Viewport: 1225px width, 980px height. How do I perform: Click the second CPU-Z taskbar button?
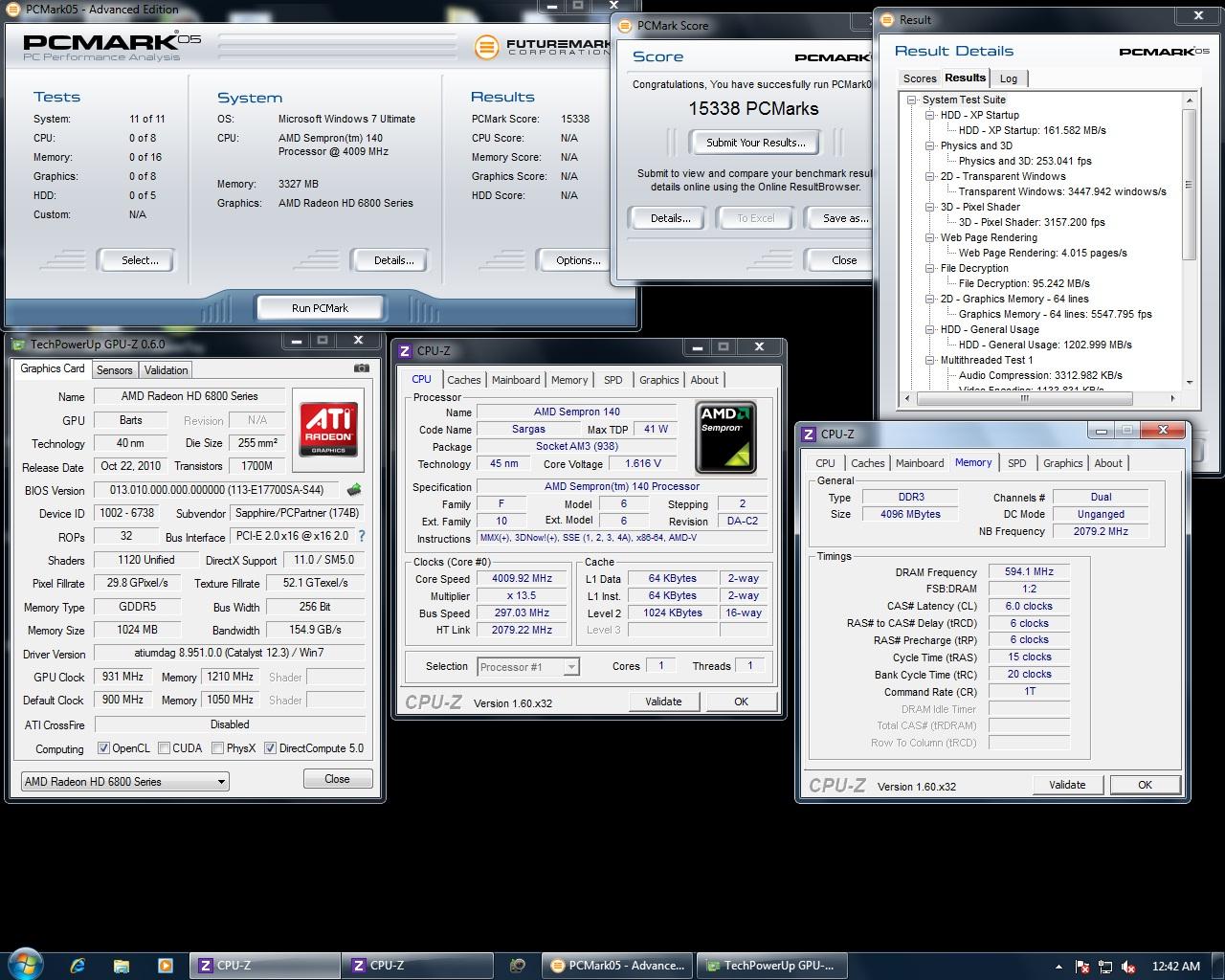pyautogui.click(x=417, y=966)
